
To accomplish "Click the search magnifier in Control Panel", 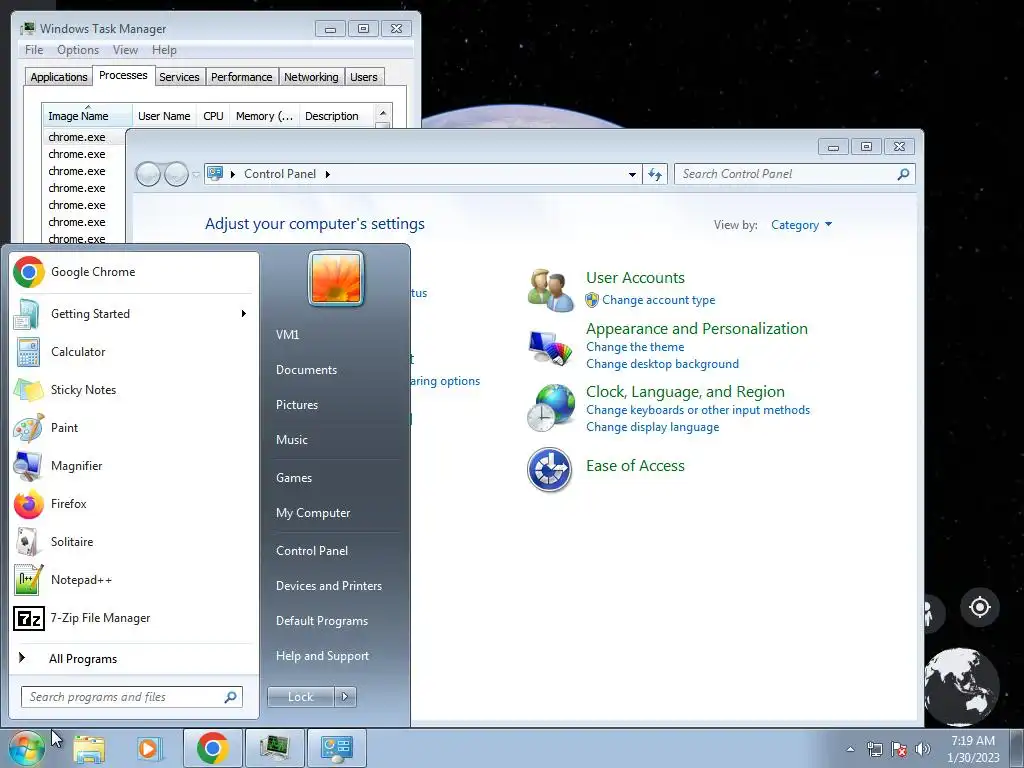I will pyautogui.click(x=903, y=174).
